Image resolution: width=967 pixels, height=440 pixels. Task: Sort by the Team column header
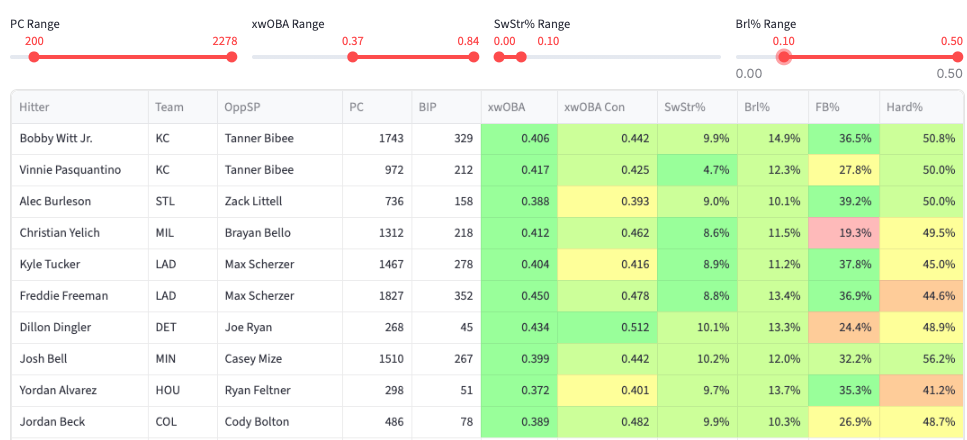click(x=183, y=107)
